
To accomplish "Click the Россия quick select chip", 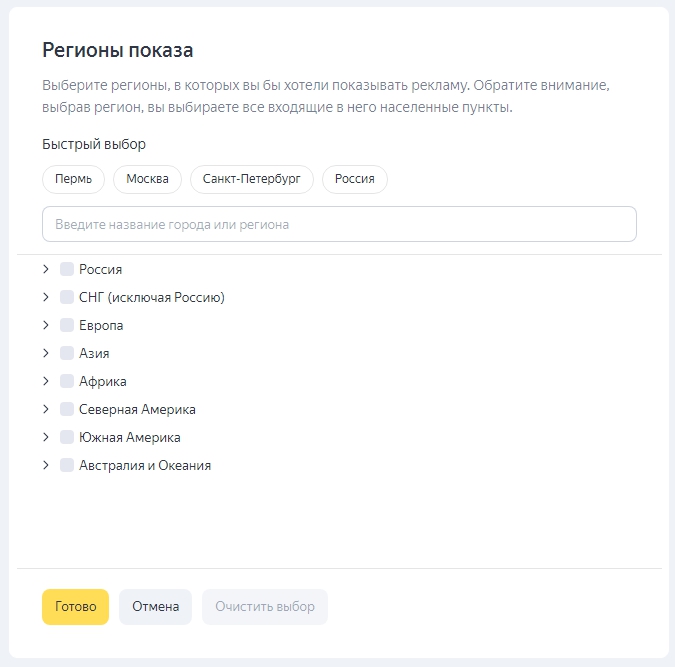I will [355, 180].
